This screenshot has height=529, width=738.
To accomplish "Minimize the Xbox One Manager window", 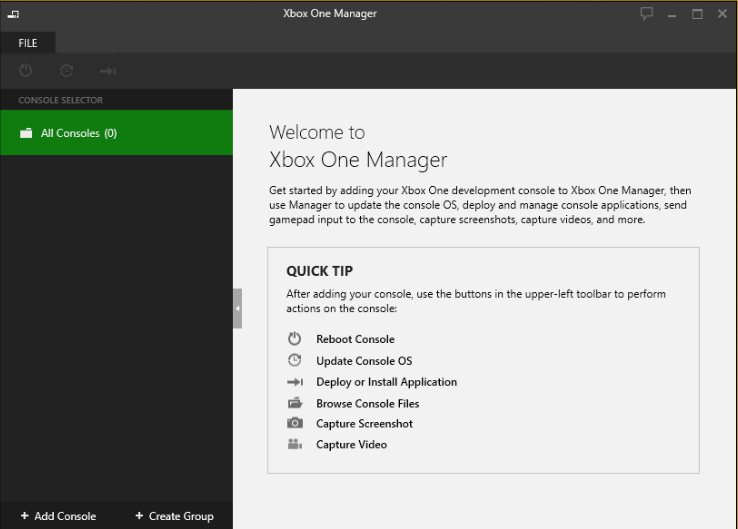I will 672,15.
